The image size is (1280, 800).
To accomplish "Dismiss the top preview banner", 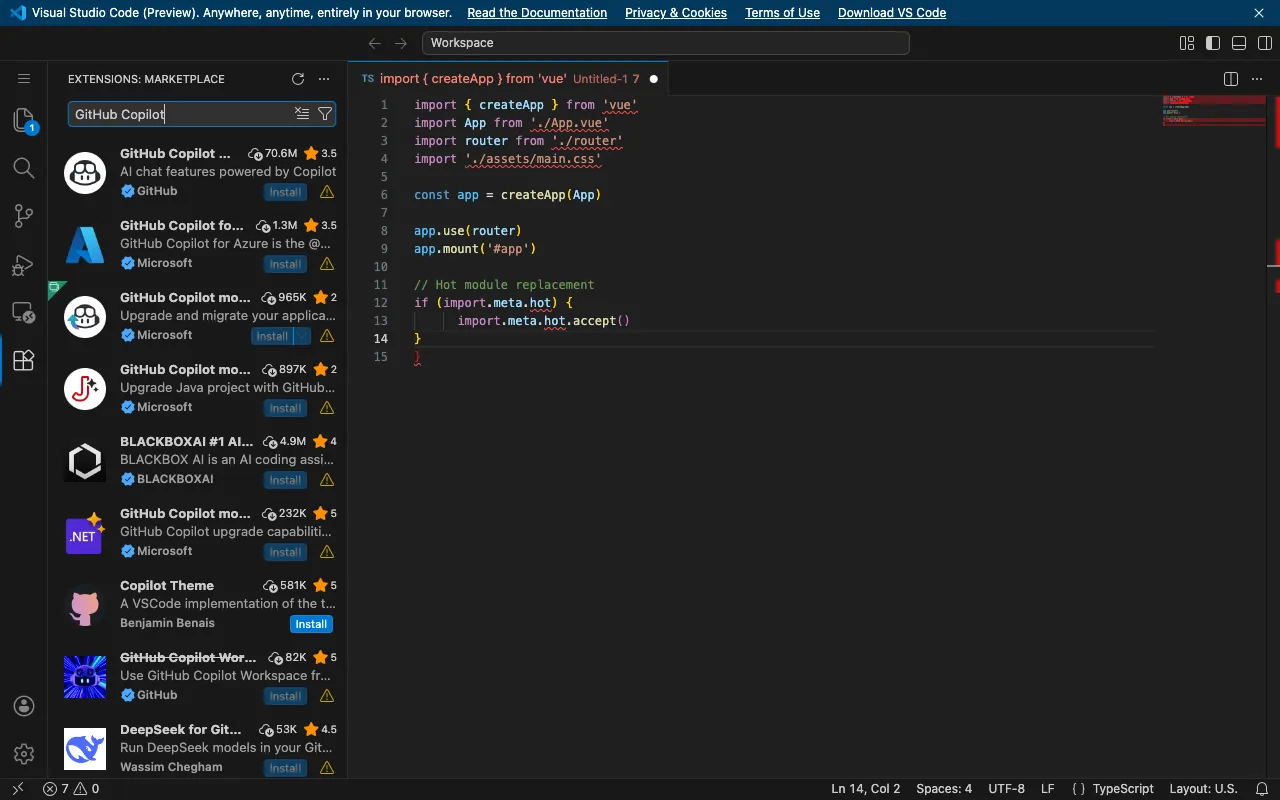I will pos(1259,13).
